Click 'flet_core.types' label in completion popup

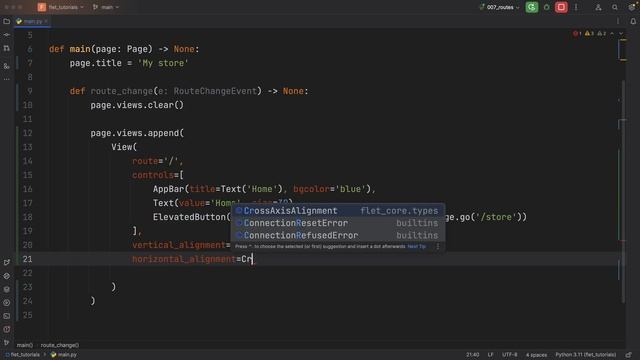click(399, 211)
